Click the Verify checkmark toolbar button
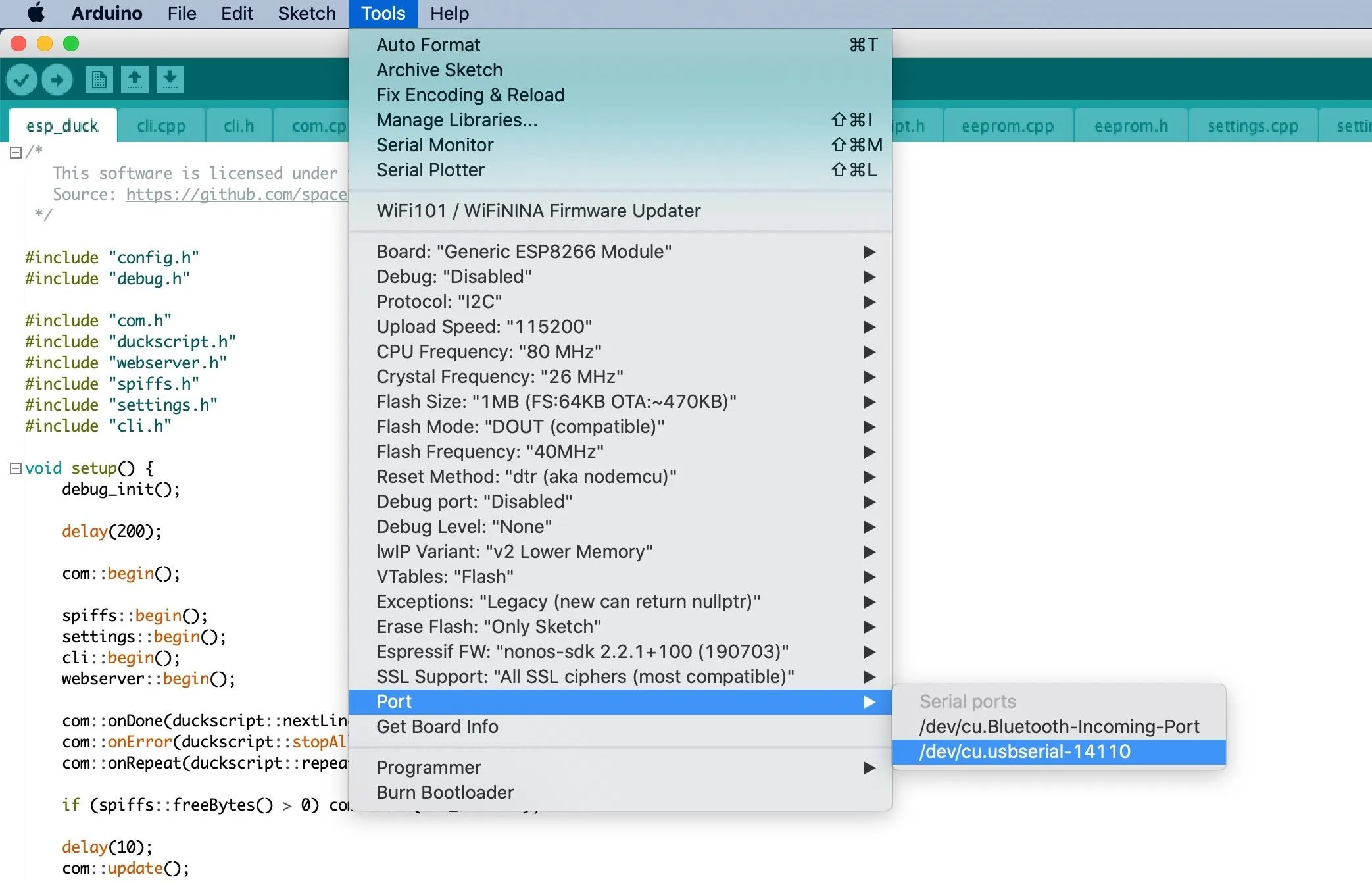The height and width of the screenshot is (883, 1372). coord(21,80)
